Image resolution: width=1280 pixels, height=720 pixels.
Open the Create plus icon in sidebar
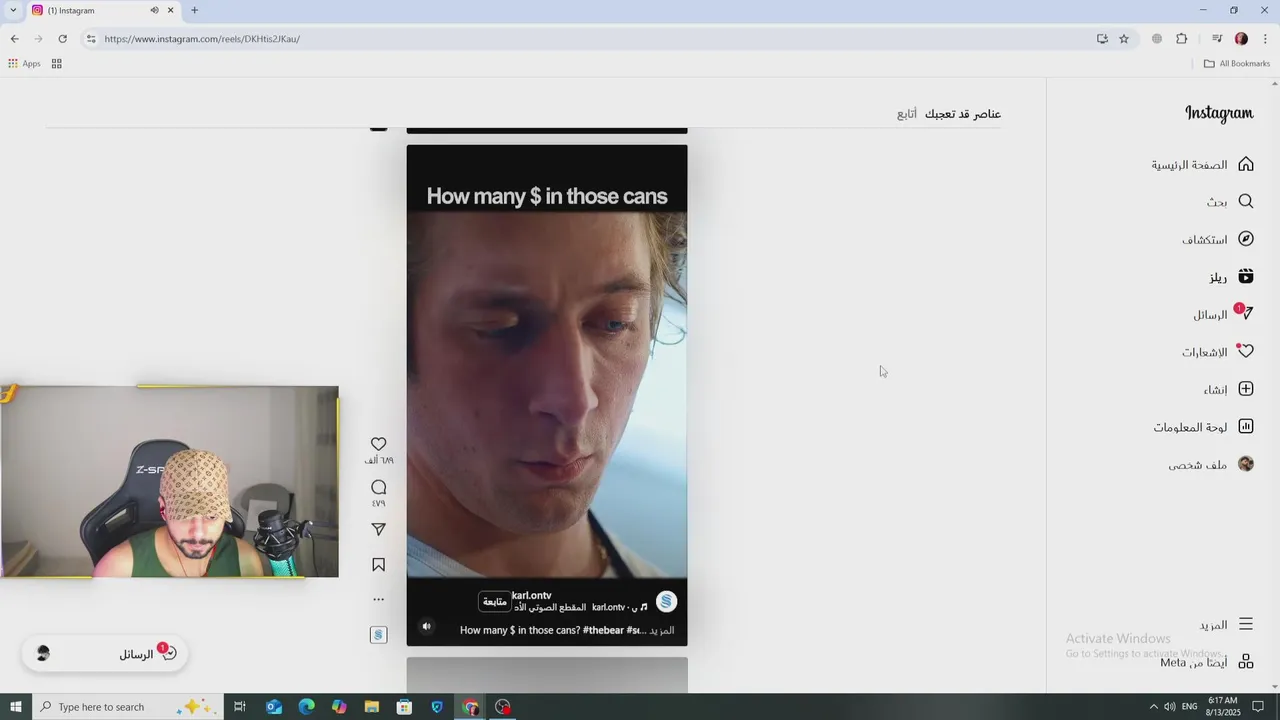tap(1246, 389)
